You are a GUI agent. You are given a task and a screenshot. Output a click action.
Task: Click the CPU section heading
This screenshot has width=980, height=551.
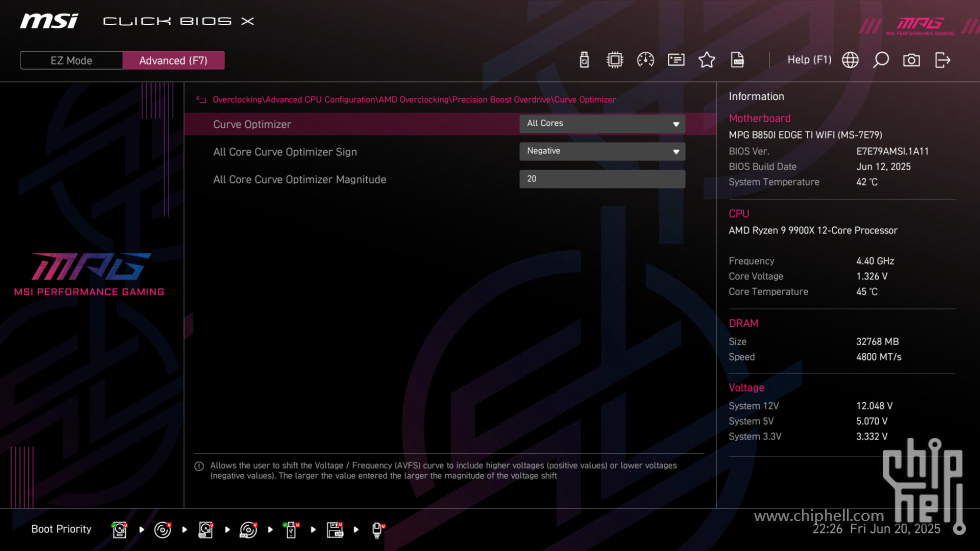739,214
